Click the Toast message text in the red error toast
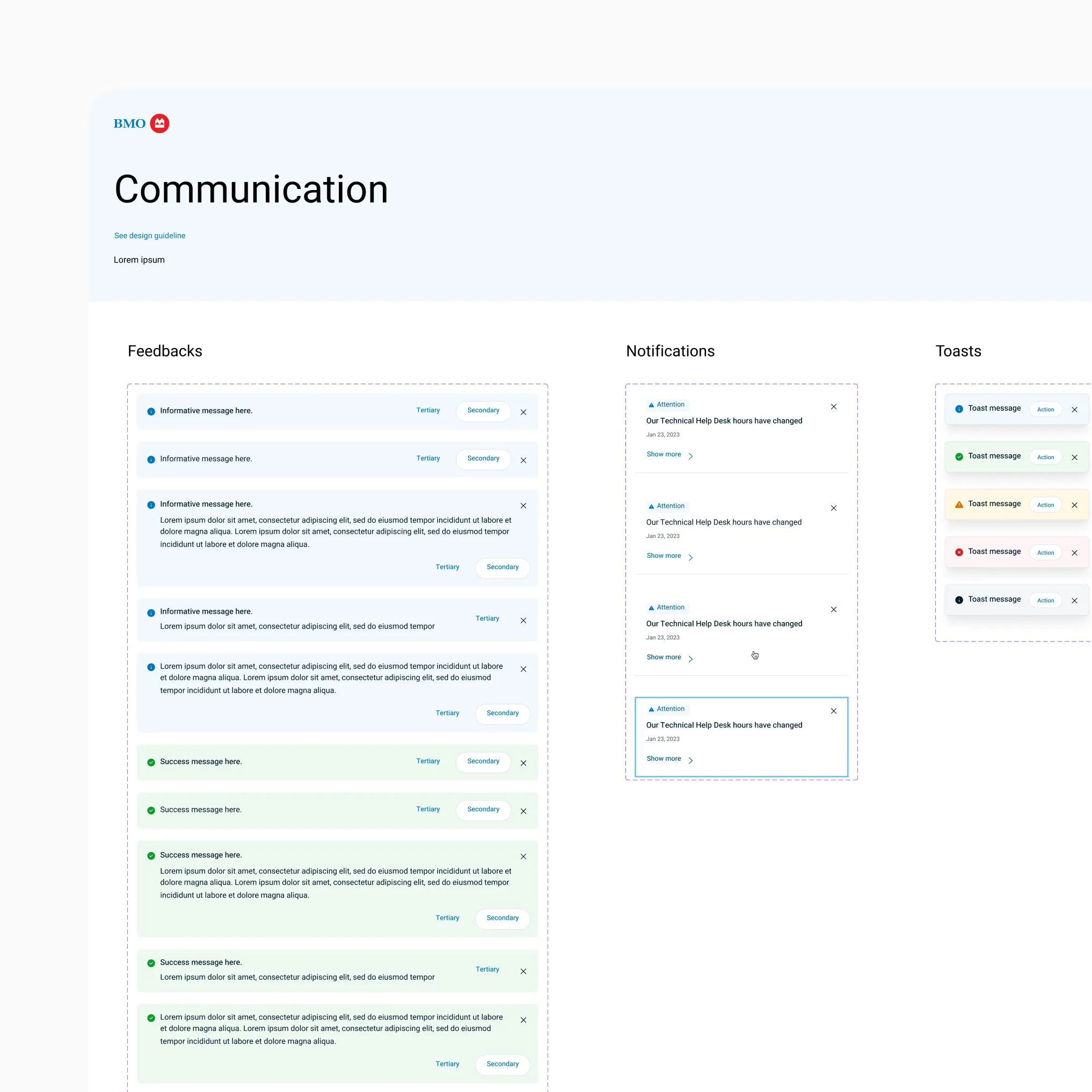Screen dimensions: 1092x1092 (994, 552)
